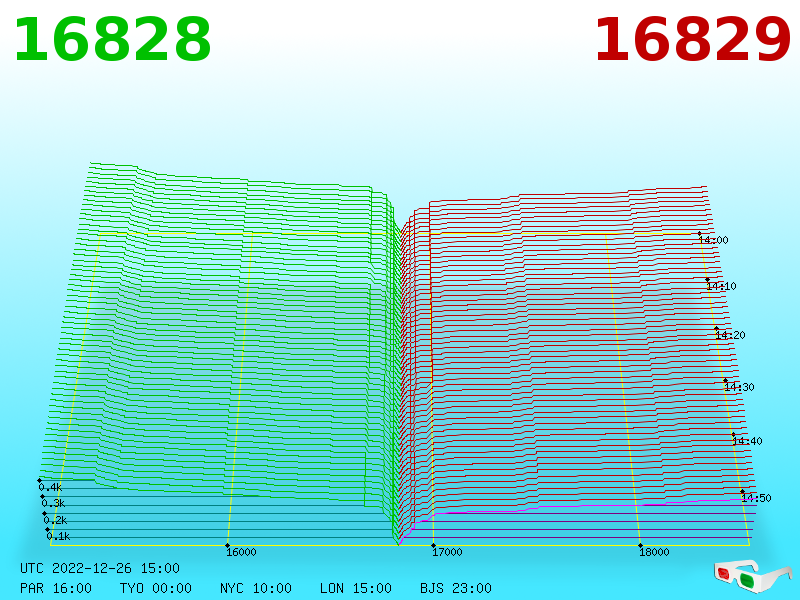Screen dimensions: 800x600
Task: Click the 18000 price axis label
Action: pos(654,552)
